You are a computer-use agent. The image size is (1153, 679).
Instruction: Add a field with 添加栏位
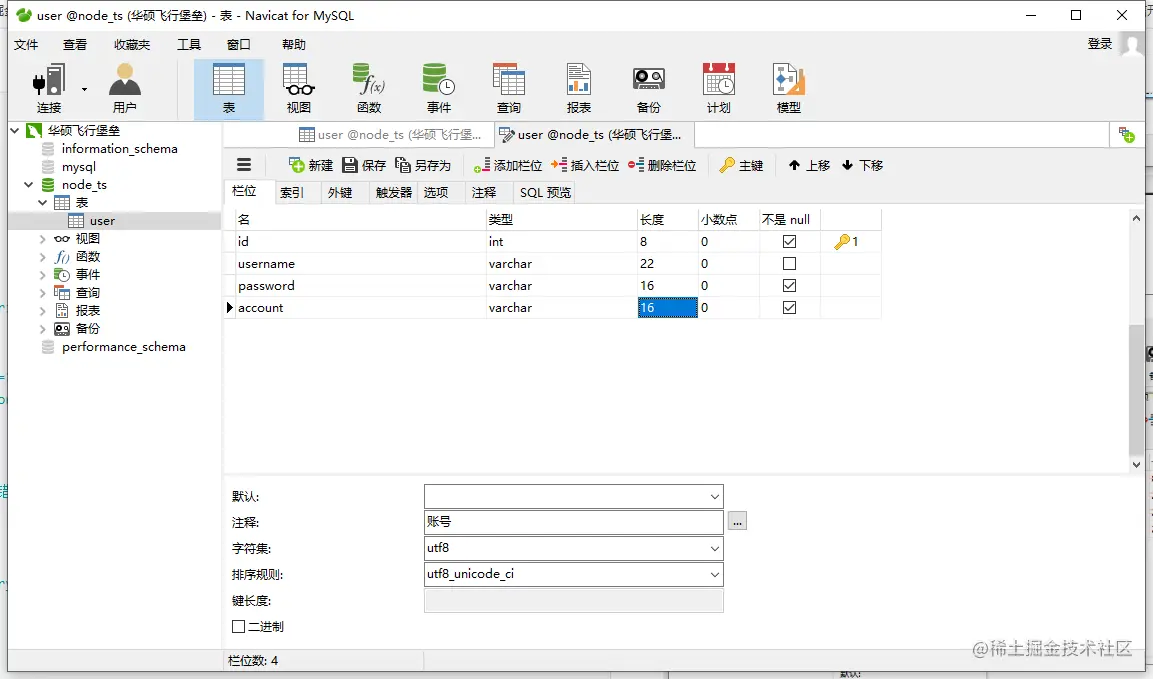508,165
